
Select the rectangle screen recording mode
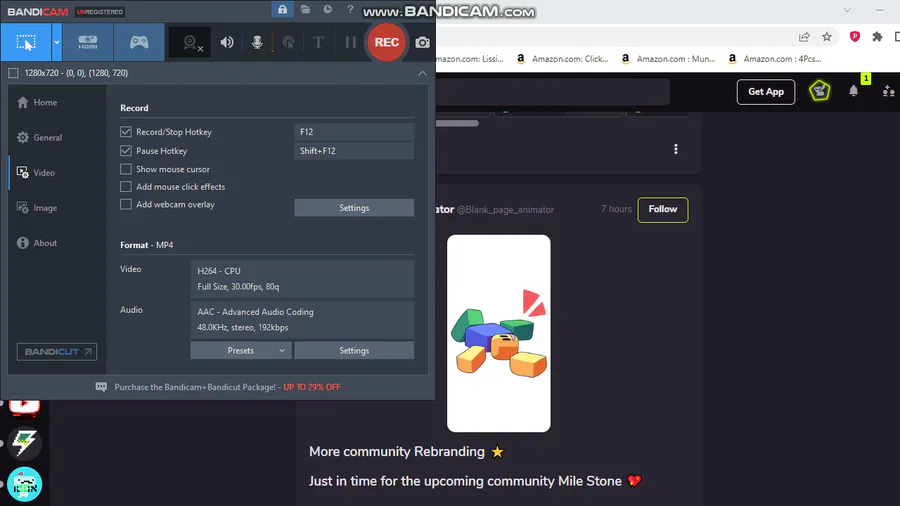26,42
